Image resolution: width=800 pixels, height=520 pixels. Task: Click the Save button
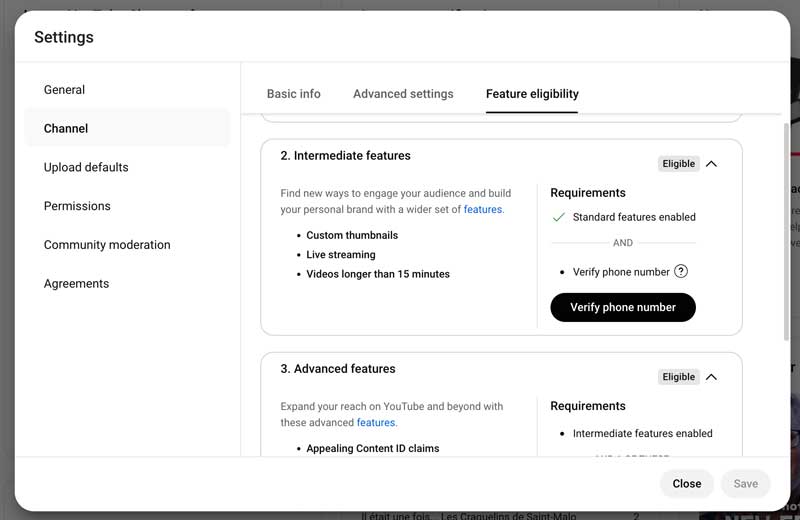(745, 484)
